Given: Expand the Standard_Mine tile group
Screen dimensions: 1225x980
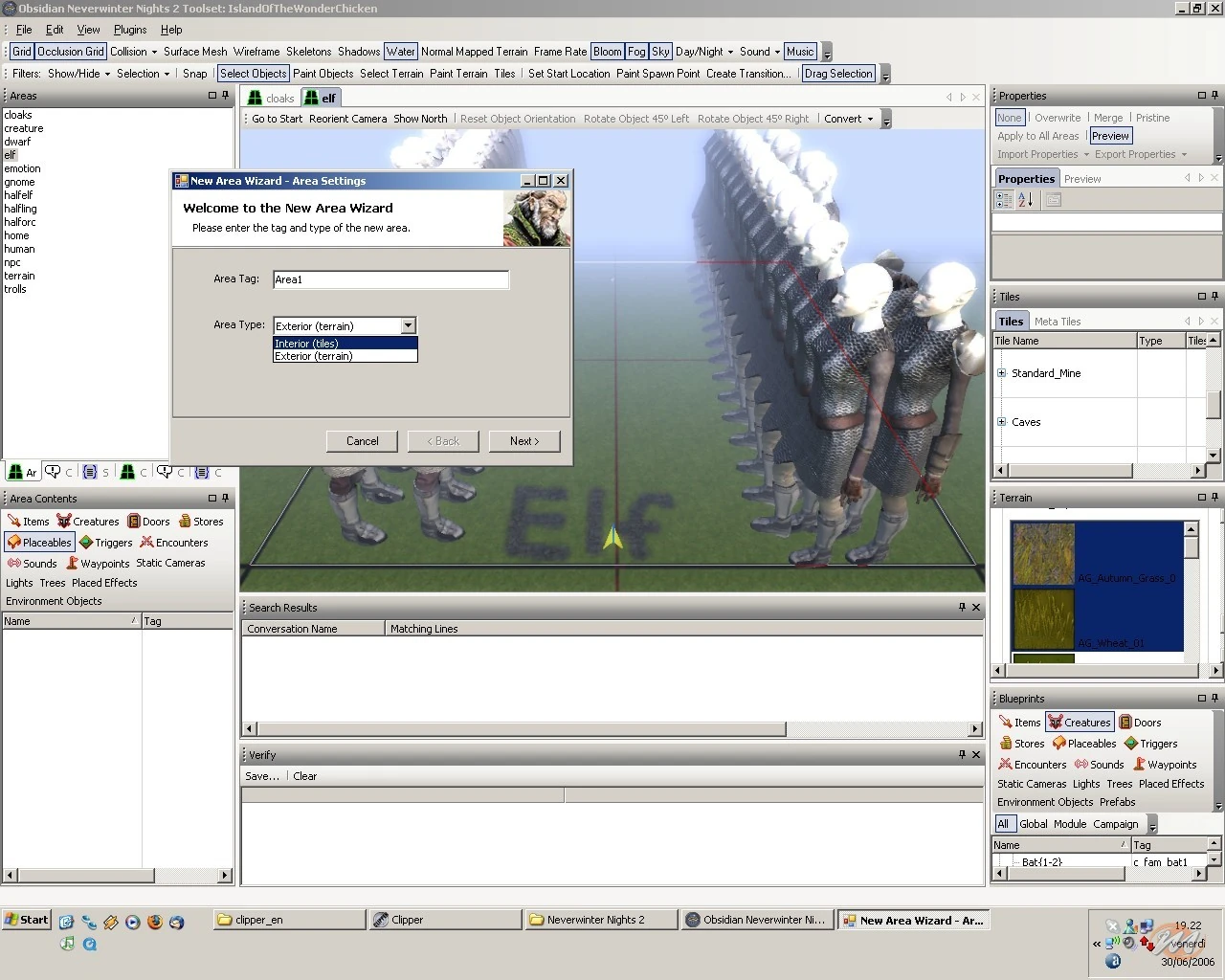Looking at the screenshot, I should pos(1001,373).
